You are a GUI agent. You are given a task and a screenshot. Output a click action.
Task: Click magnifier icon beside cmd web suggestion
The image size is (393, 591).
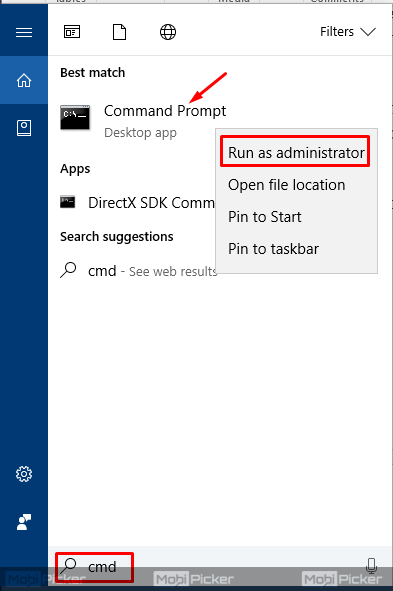68,270
